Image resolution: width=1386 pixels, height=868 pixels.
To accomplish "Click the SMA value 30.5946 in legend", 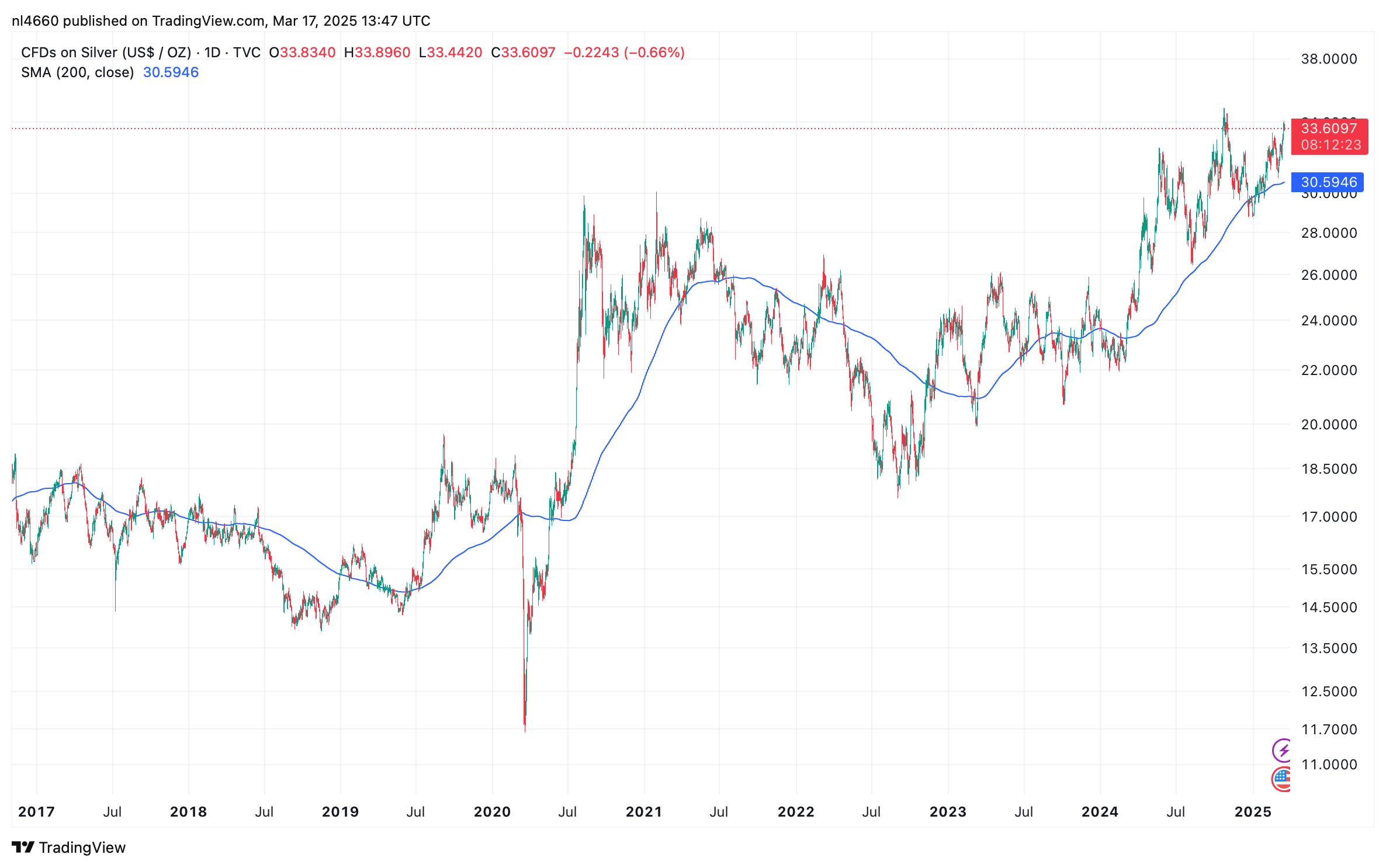I will coord(171,72).
